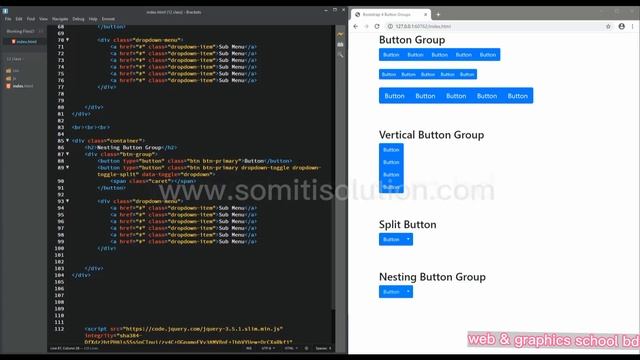Viewport: 640px width, 360px height.
Task: Collapse the code fold at line 85
Action: pyautogui.click(x=67, y=140)
